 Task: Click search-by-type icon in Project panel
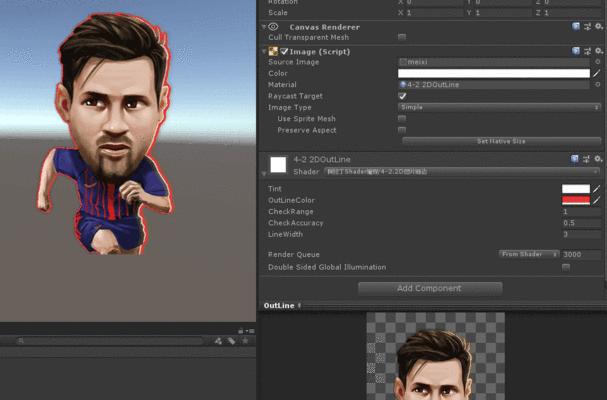(x=218, y=341)
